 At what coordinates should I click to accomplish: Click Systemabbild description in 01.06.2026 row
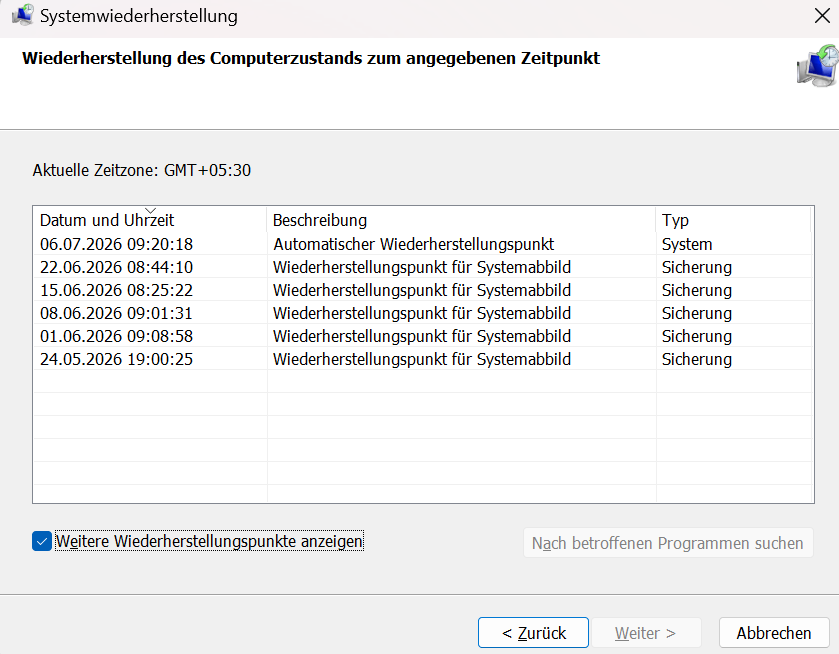(422, 336)
